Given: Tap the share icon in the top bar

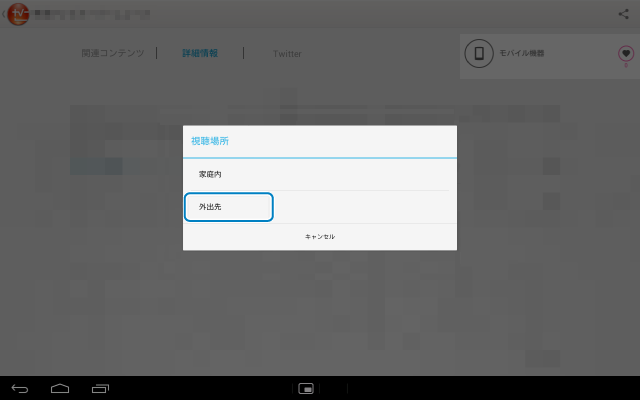Looking at the screenshot, I should point(624,14).
